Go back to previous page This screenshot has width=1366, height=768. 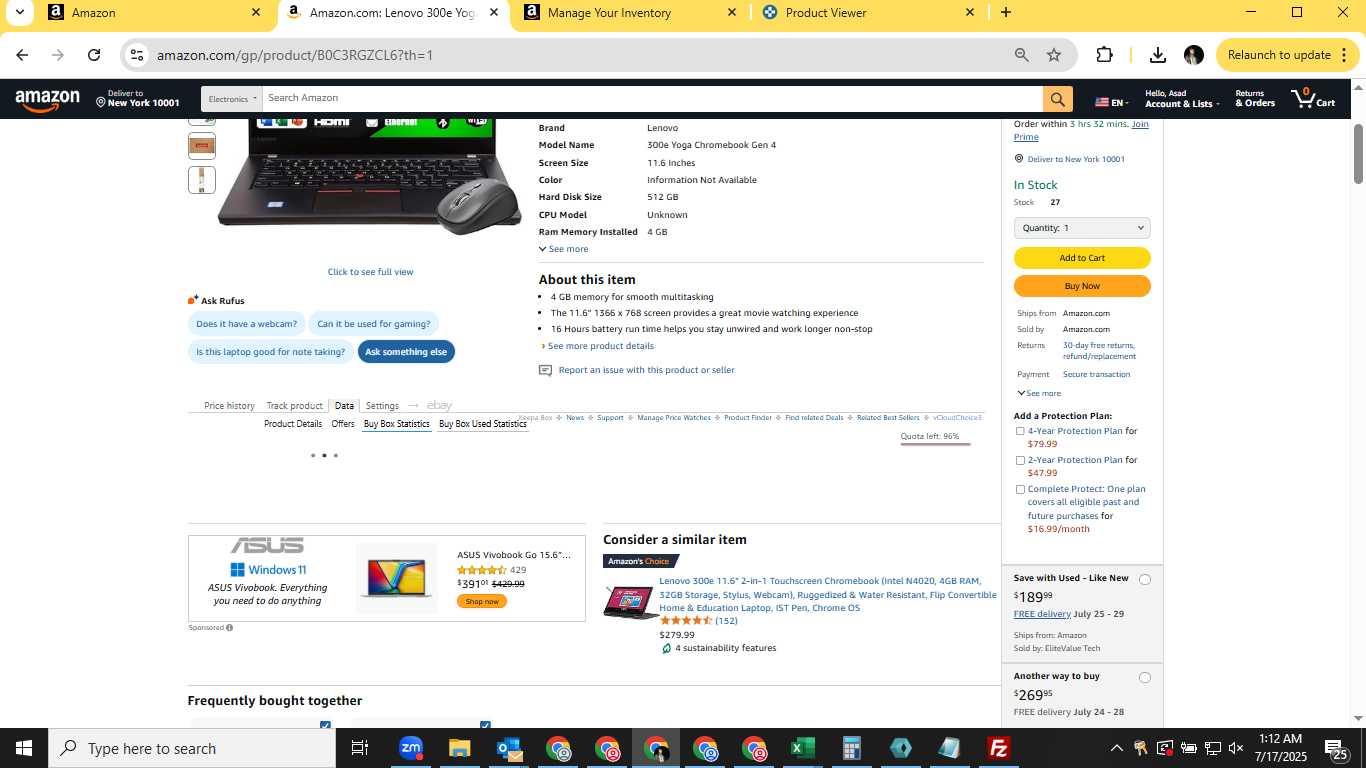(x=22, y=55)
